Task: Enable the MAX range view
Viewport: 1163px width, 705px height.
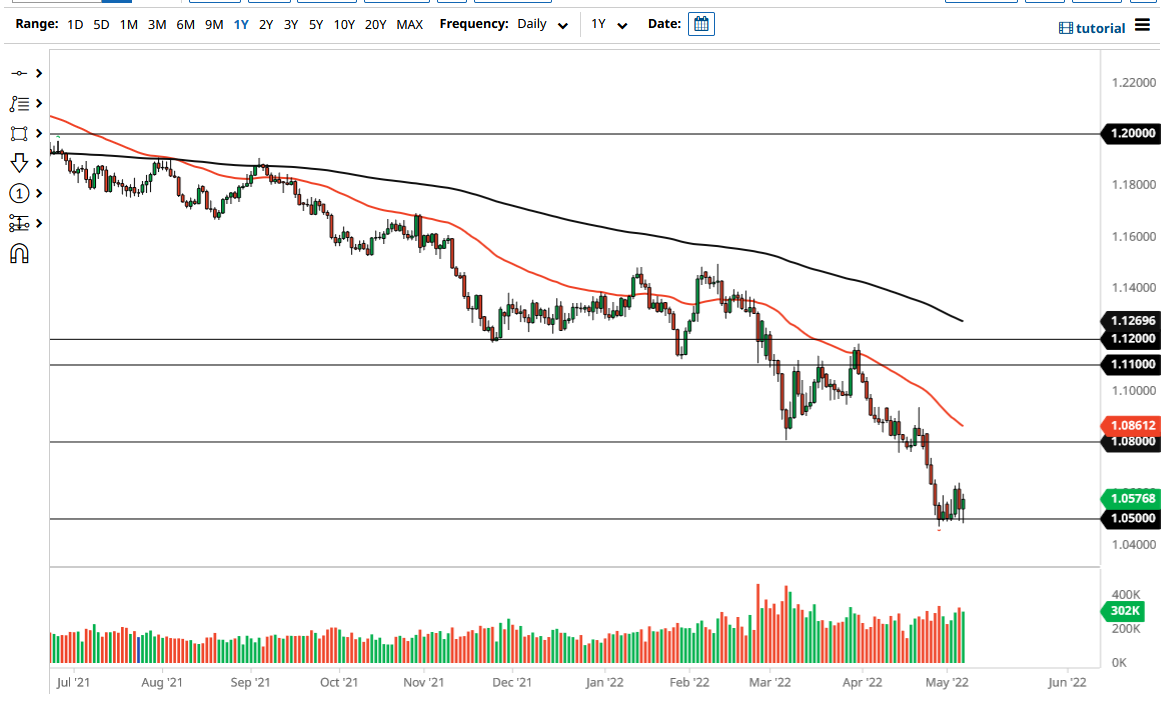Action: (x=411, y=24)
